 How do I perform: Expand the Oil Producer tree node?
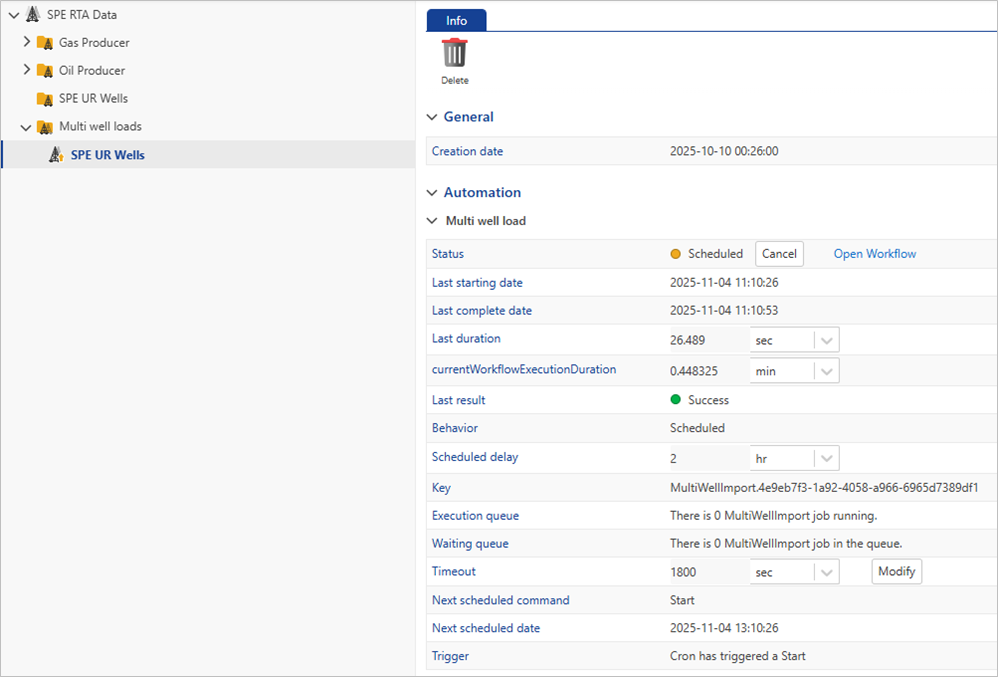[27, 71]
